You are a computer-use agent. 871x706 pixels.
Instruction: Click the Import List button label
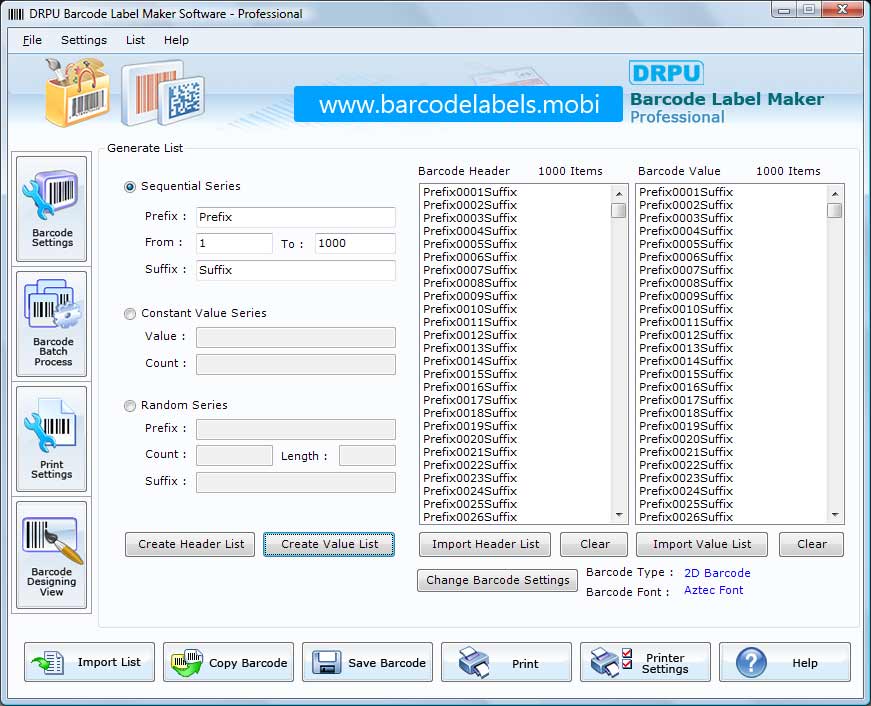109,662
